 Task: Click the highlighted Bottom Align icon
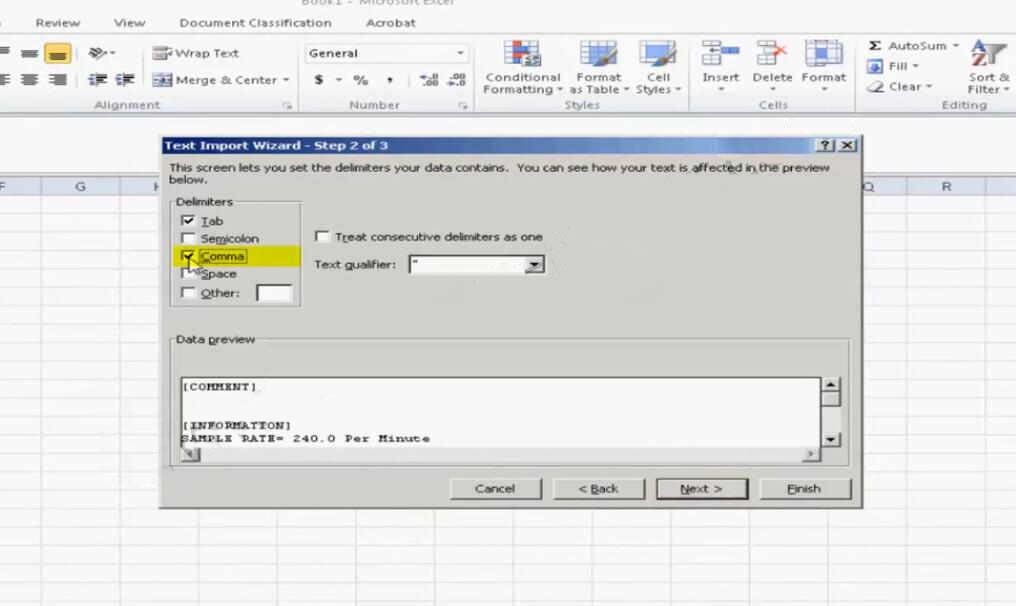point(58,53)
